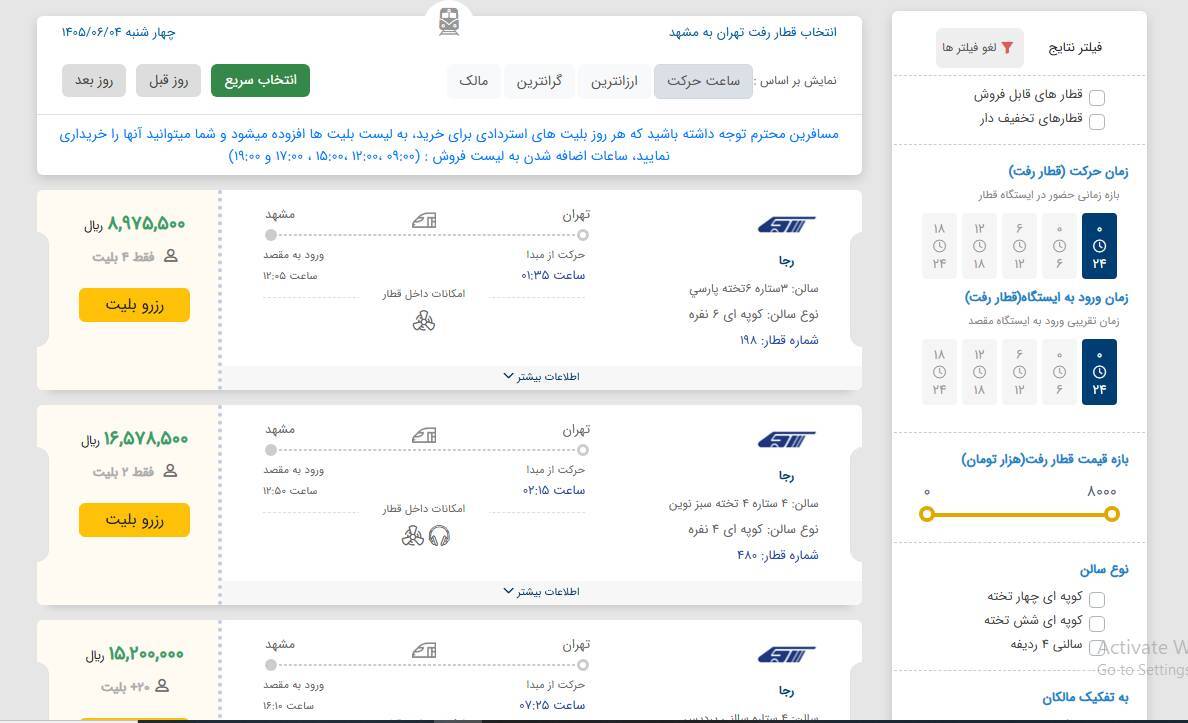Viewport: 1188px width, 723px height.
Task: Sort by ارزانترین tab
Action: coord(614,81)
